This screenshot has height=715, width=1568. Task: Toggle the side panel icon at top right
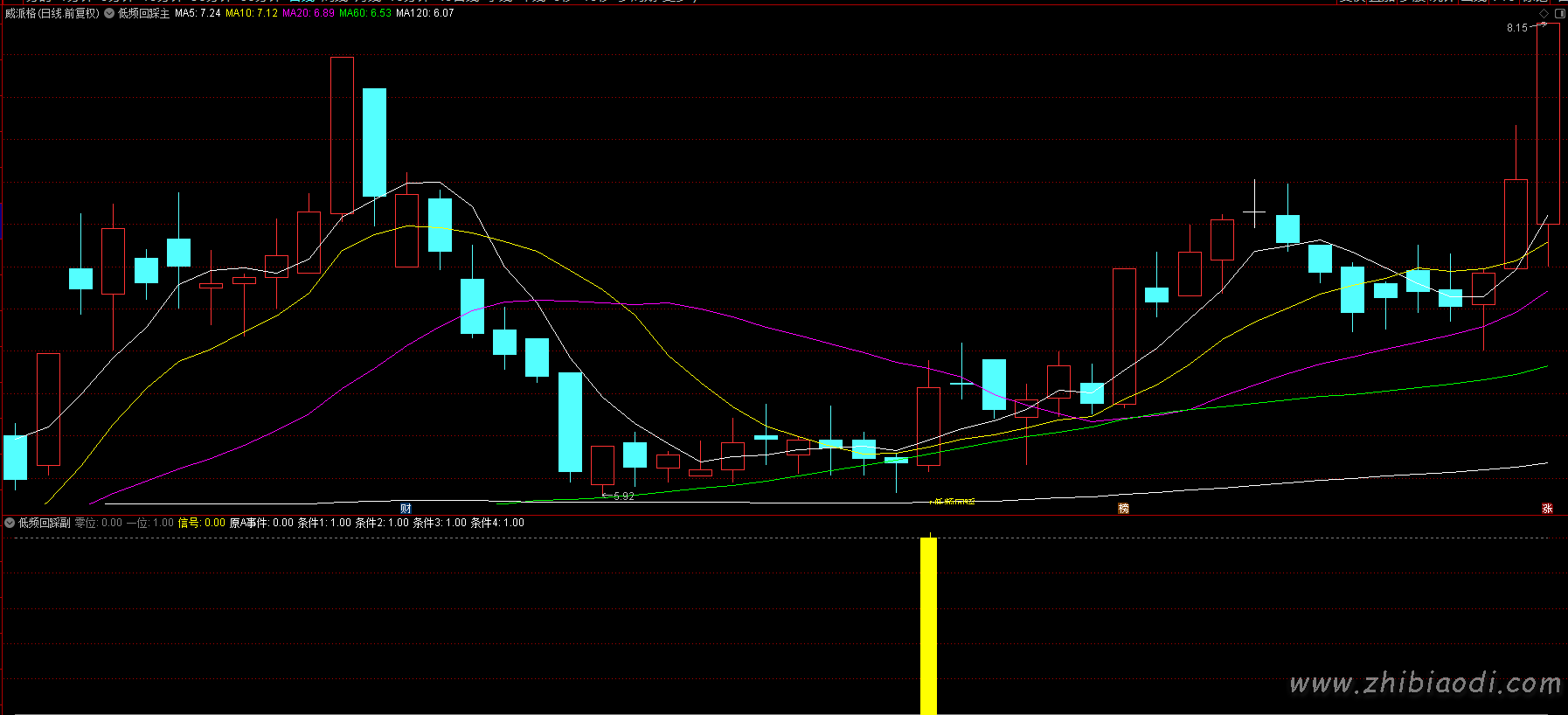[1560, 14]
